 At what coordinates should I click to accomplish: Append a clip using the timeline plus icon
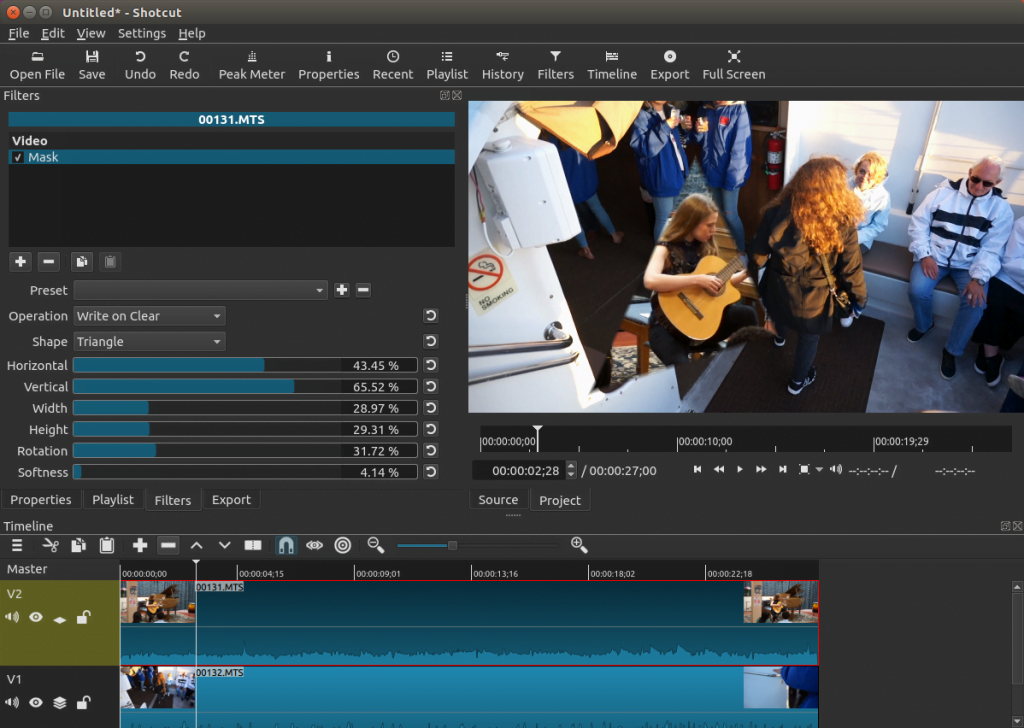(x=138, y=545)
